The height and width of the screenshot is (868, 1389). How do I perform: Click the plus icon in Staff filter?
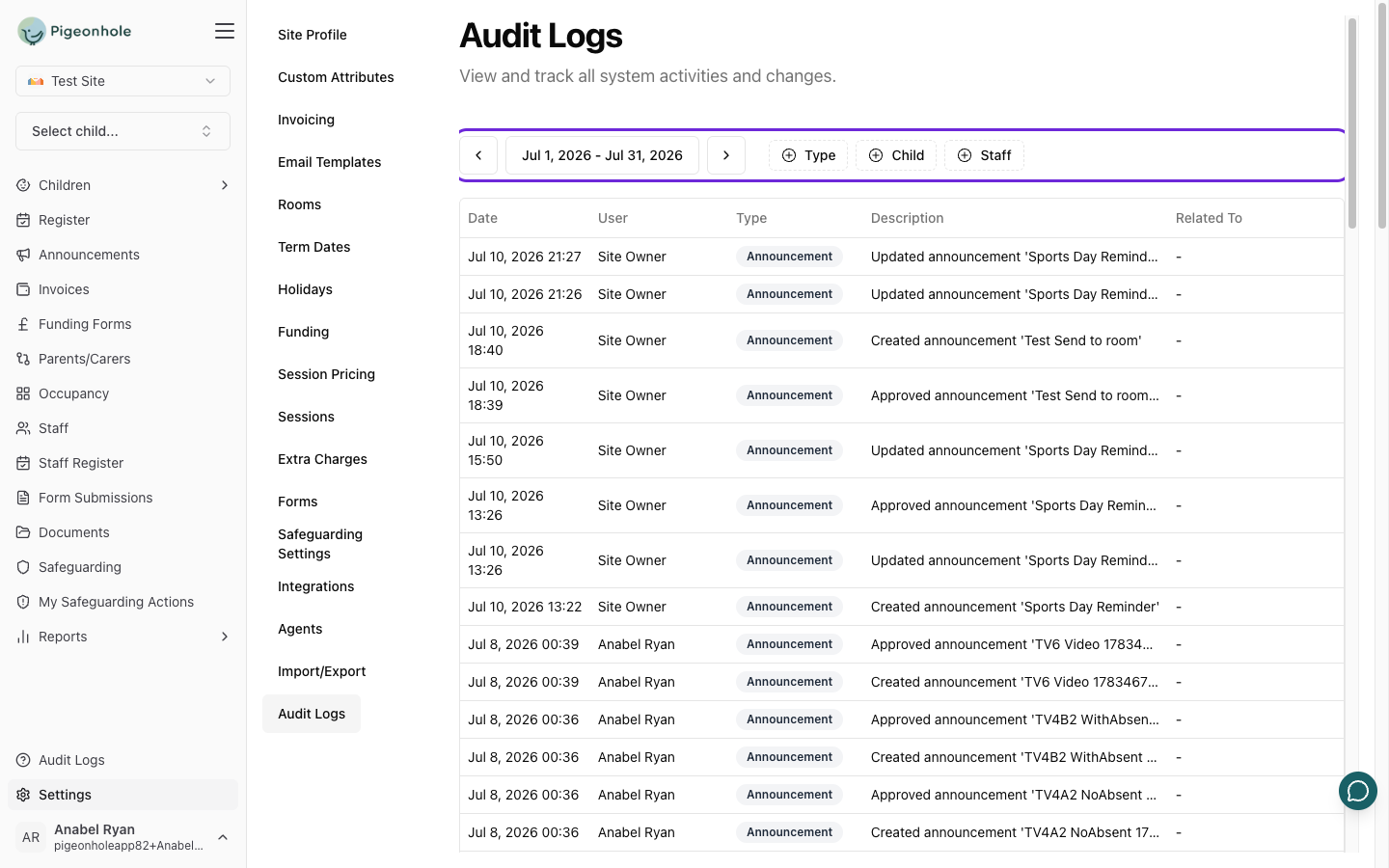coord(965,155)
